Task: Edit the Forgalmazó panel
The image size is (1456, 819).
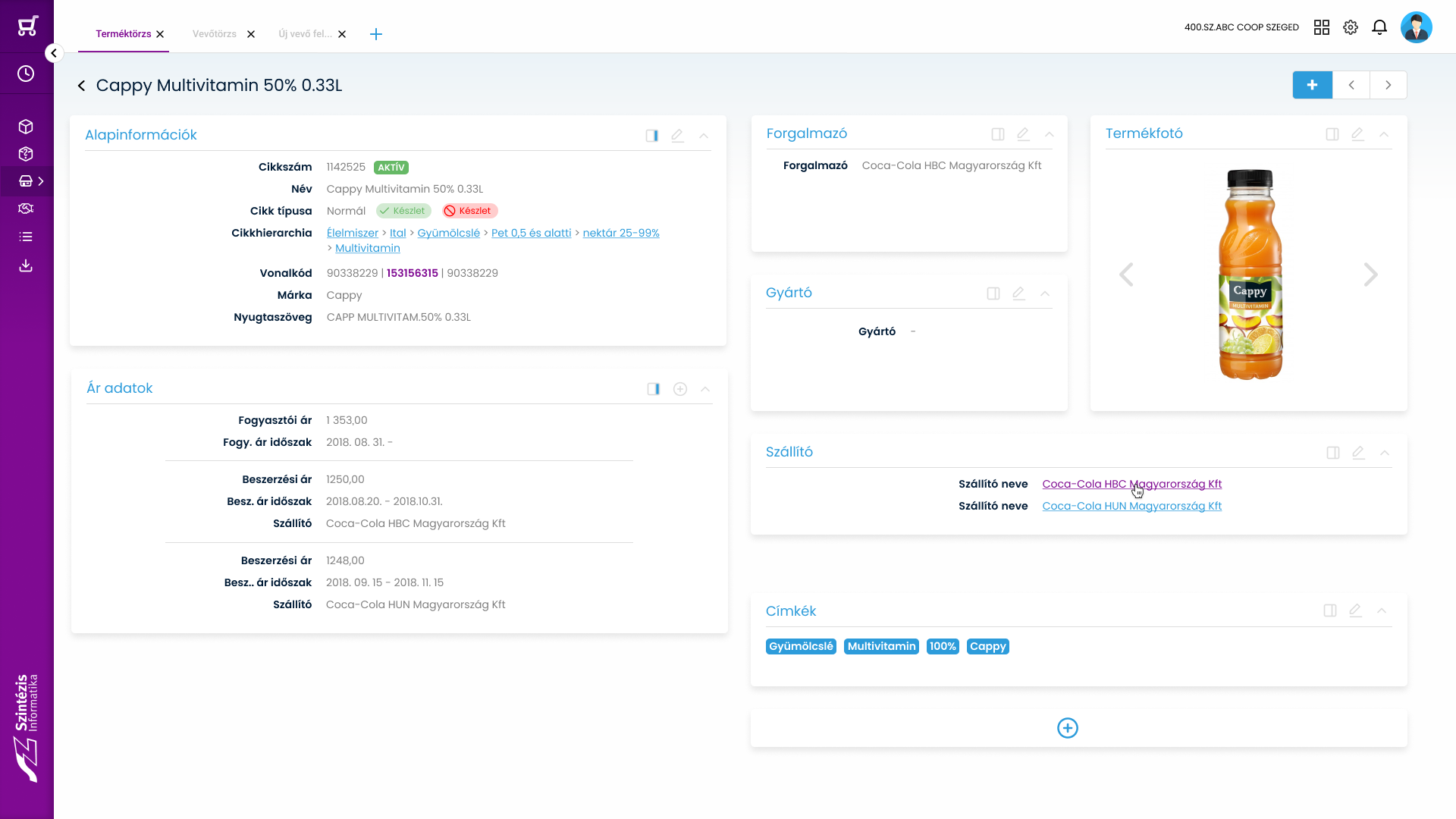Action: [x=1023, y=134]
